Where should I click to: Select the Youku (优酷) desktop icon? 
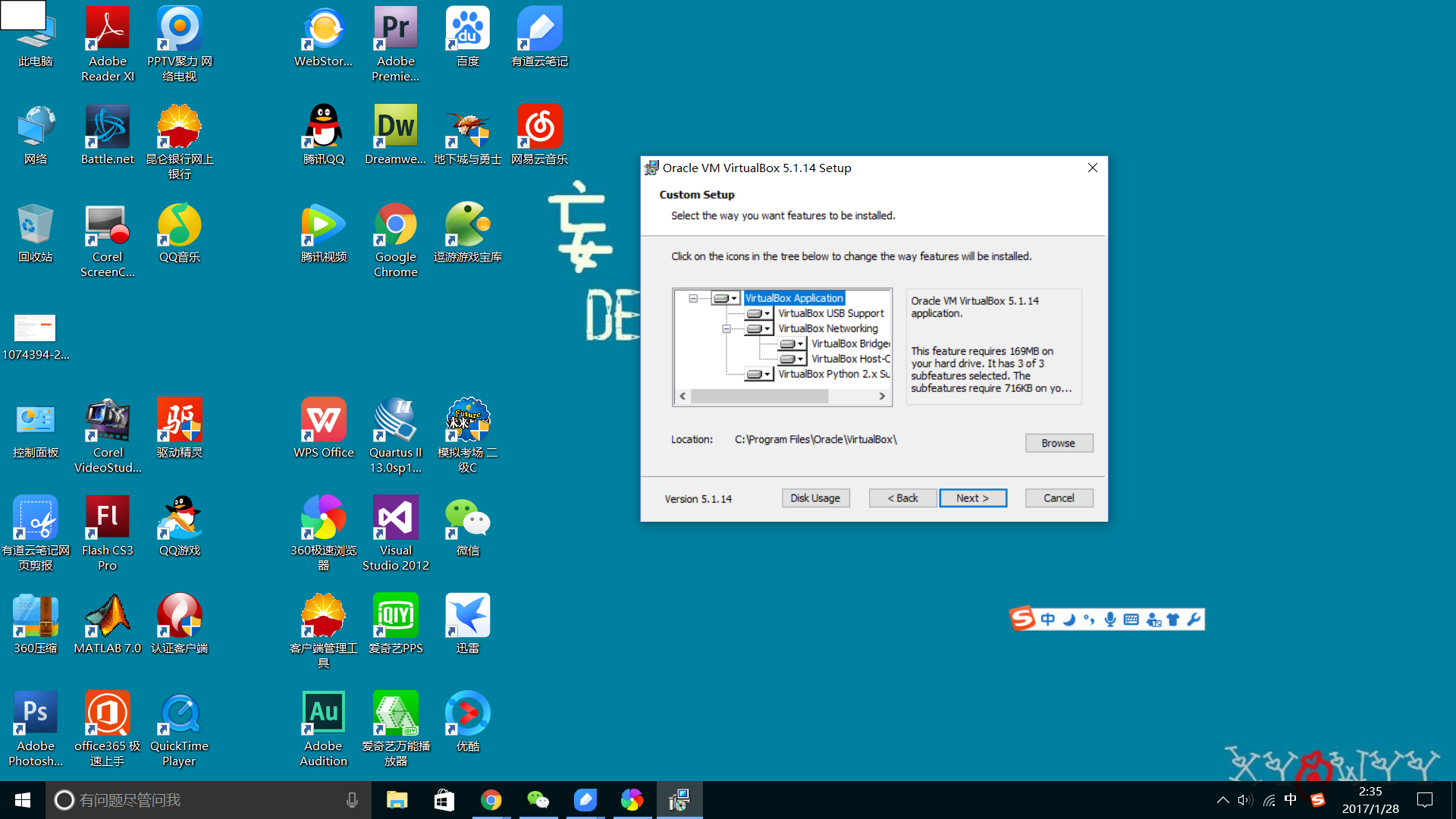[468, 722]
